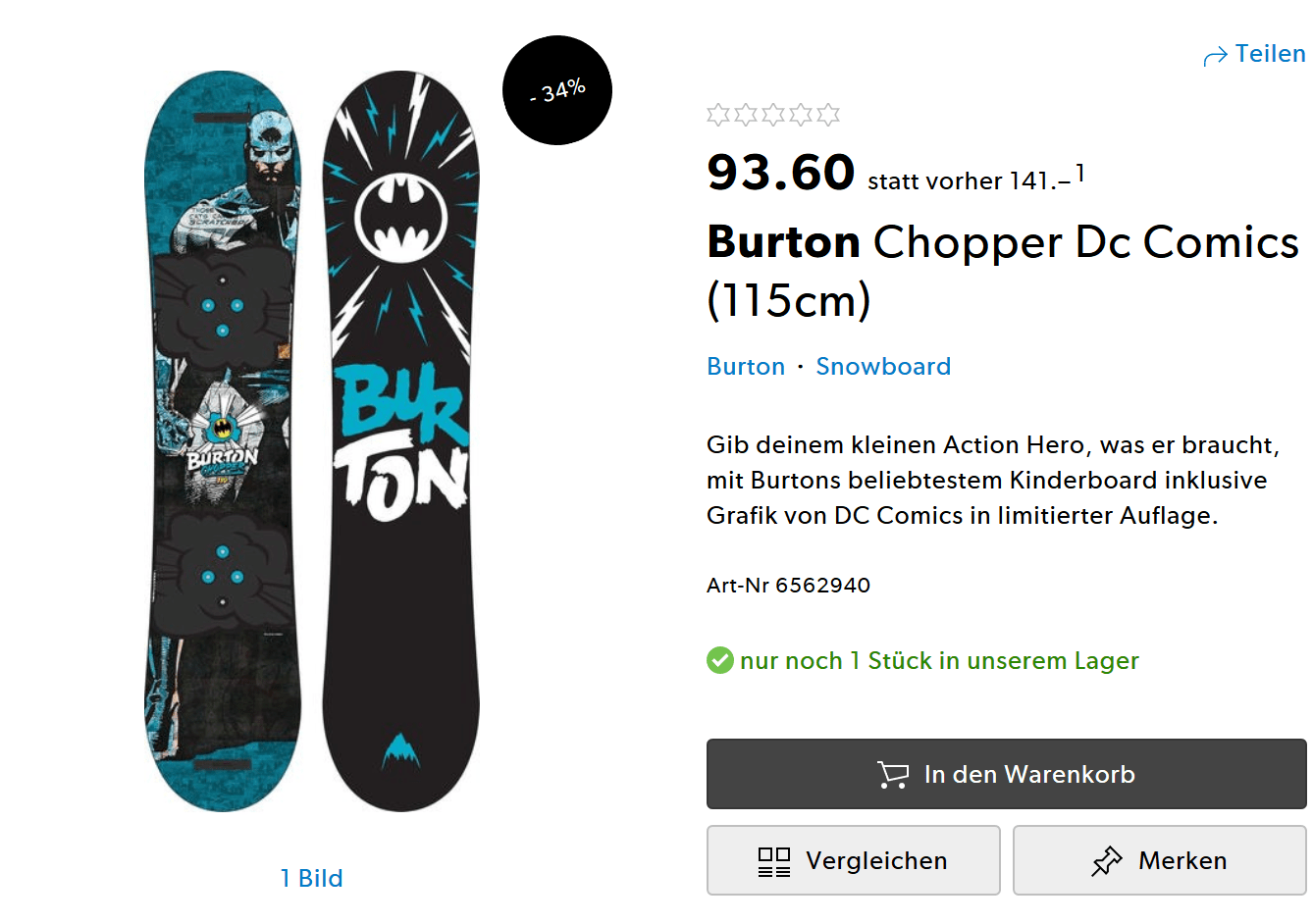
Task: Click the compare icon in Vergleichen
Action: point(774,861)
